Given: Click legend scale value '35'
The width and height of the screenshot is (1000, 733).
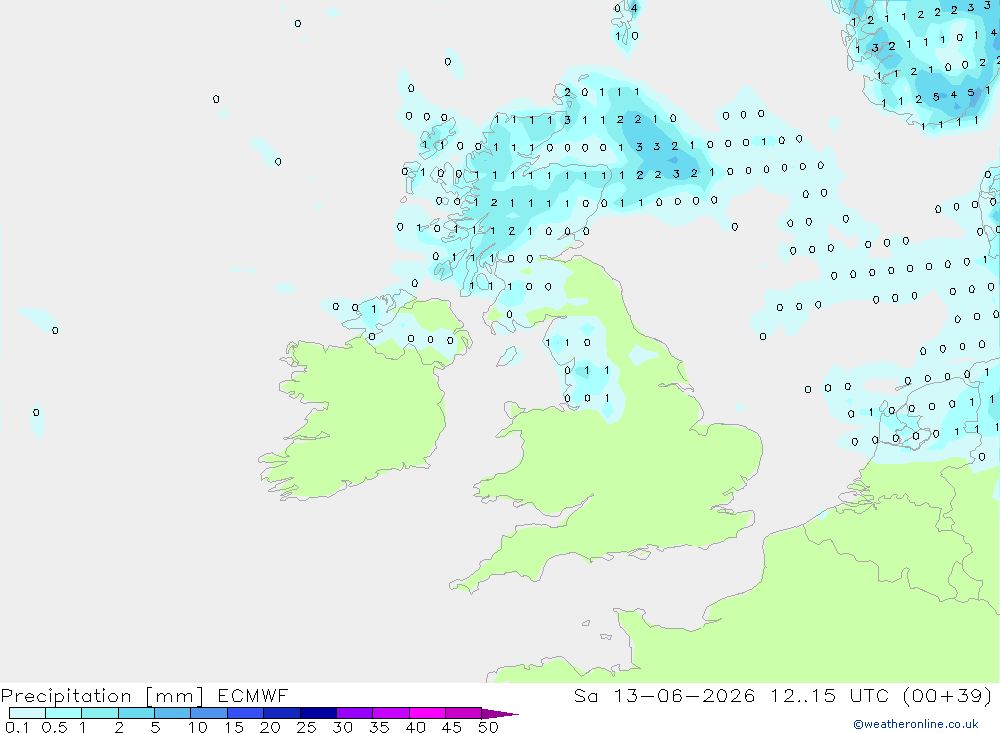Looking at the screenshot, I should point(379,727).
